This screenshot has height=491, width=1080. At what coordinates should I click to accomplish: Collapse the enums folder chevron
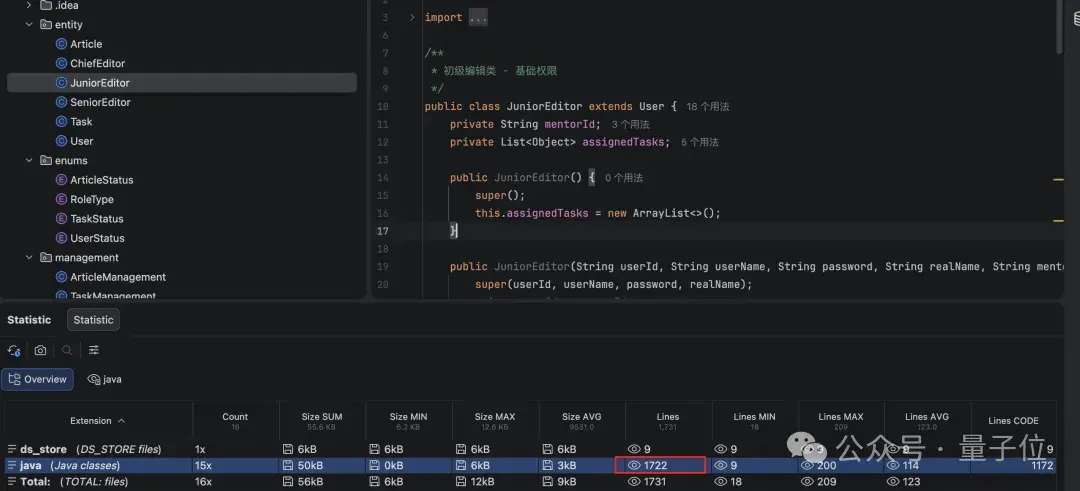(29, 160)
